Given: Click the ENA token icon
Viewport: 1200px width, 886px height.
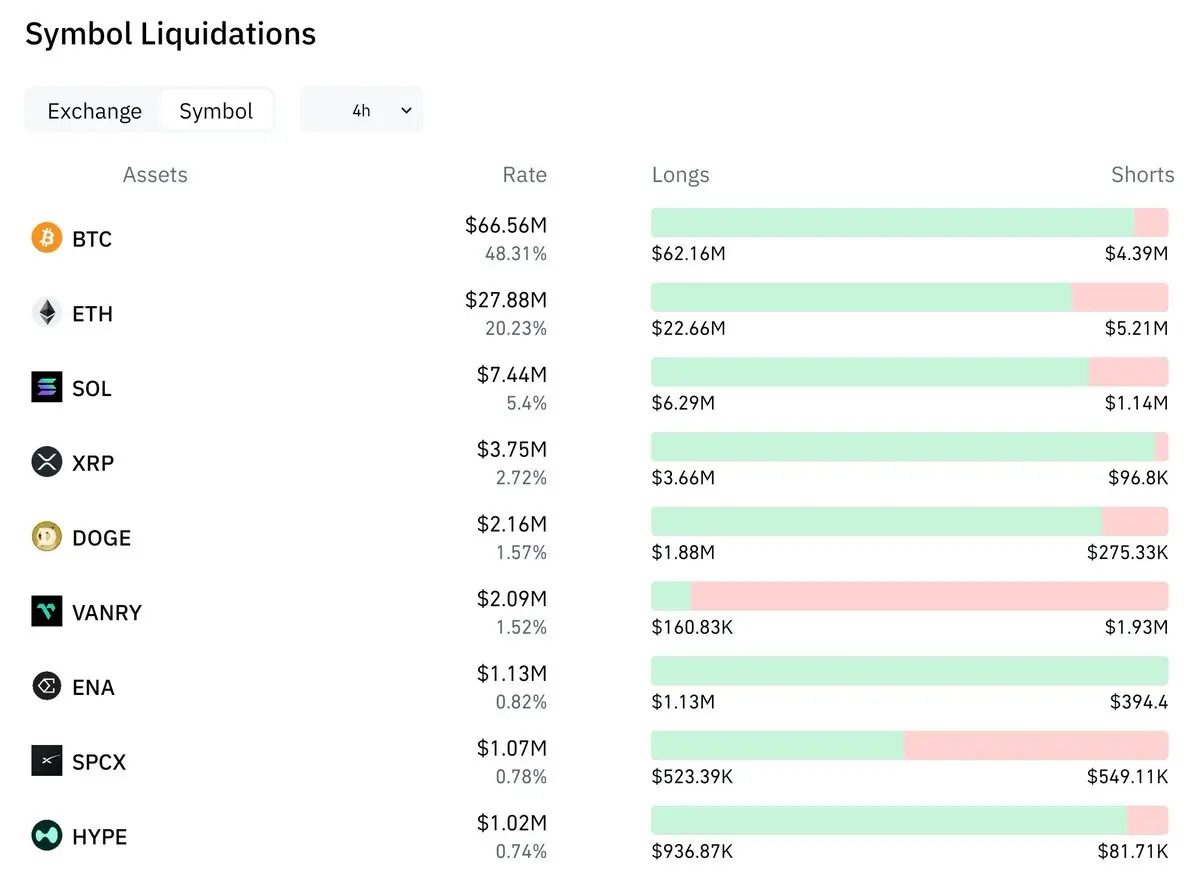Looking at the screenshot, I should (x=47, y=686).
